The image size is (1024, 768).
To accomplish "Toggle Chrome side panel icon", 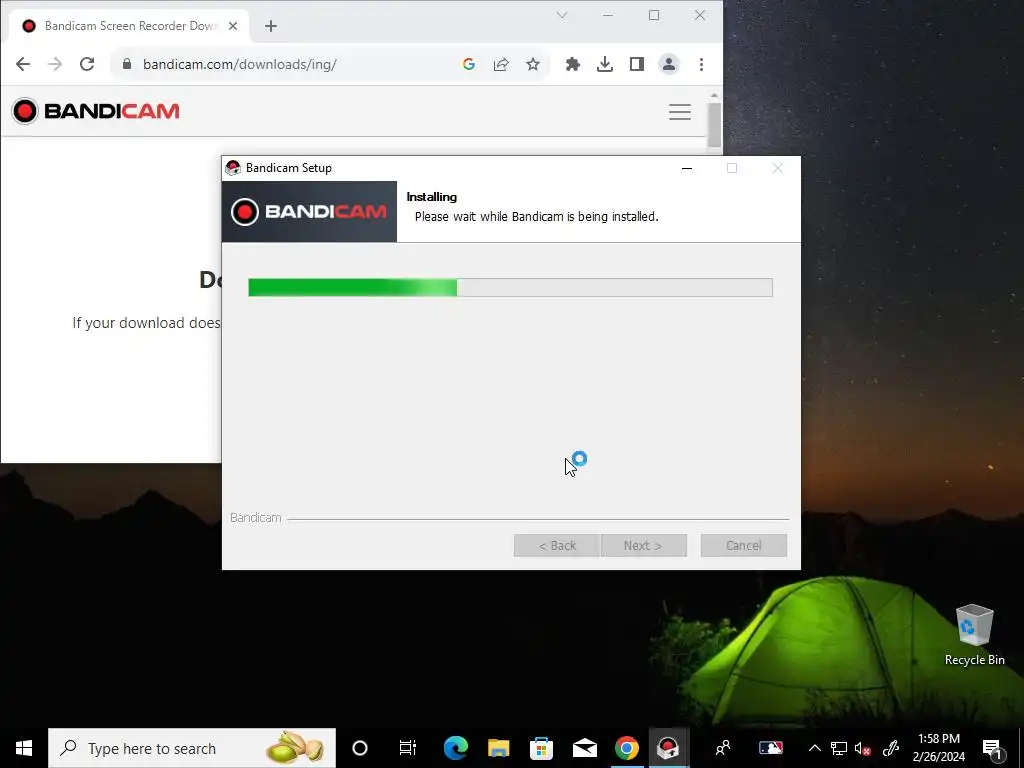I will click(x=637, y=64).
